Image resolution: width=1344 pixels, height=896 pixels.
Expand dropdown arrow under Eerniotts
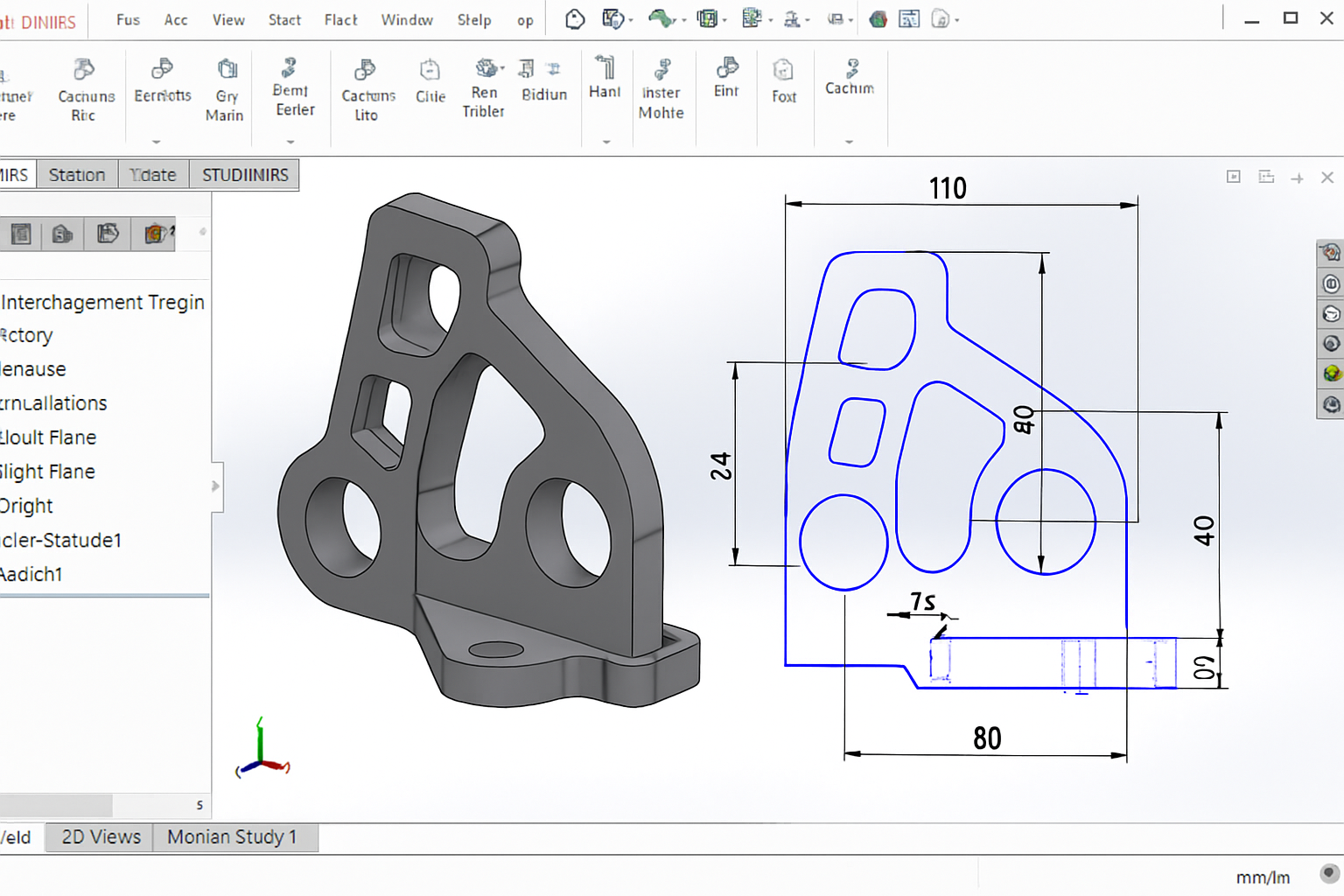click(x=157, y=141)
